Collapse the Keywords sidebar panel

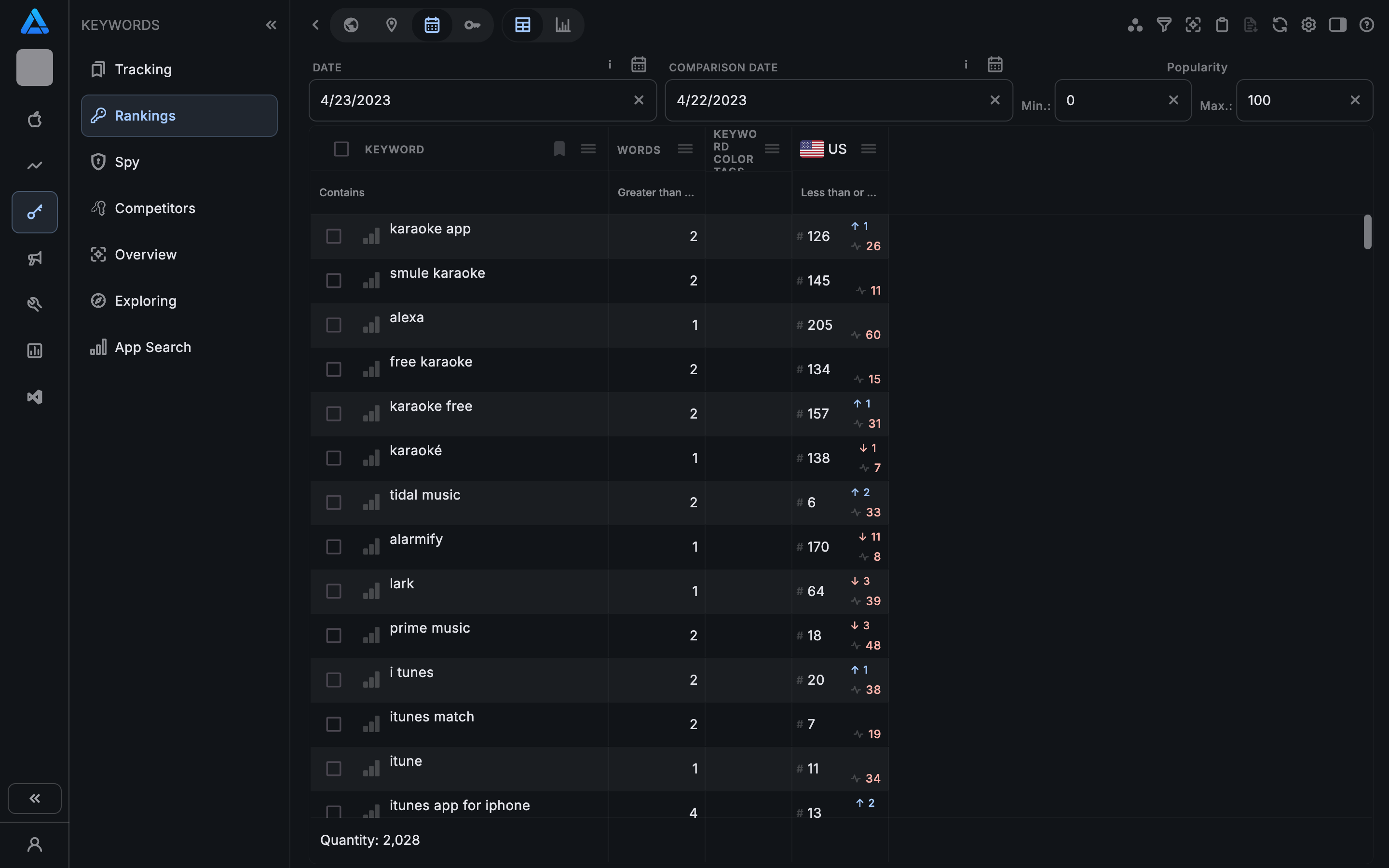[271, 25]
